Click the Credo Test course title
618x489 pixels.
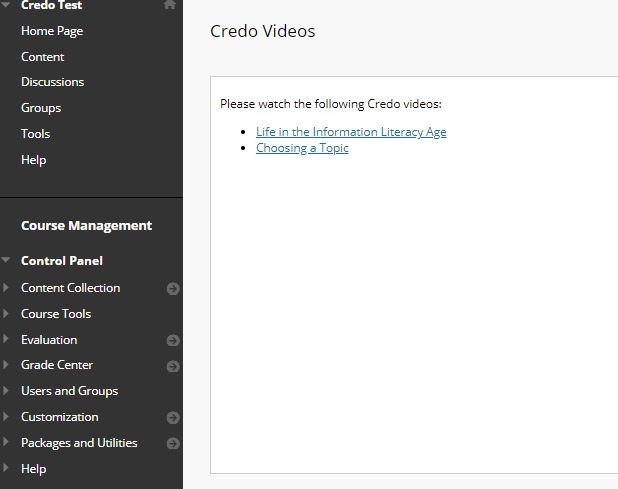click(52, 5)
